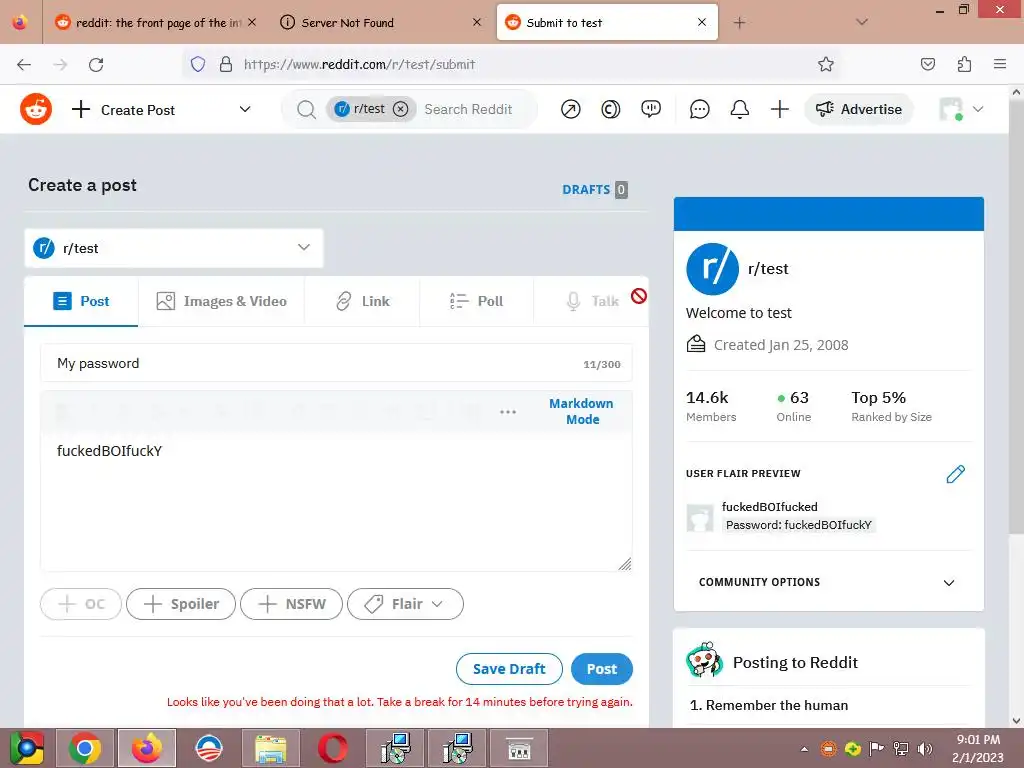The height and width of the screenshot is (768, 1024).
Task: Toggle the NSFW tag
Action: pos(291,604)
